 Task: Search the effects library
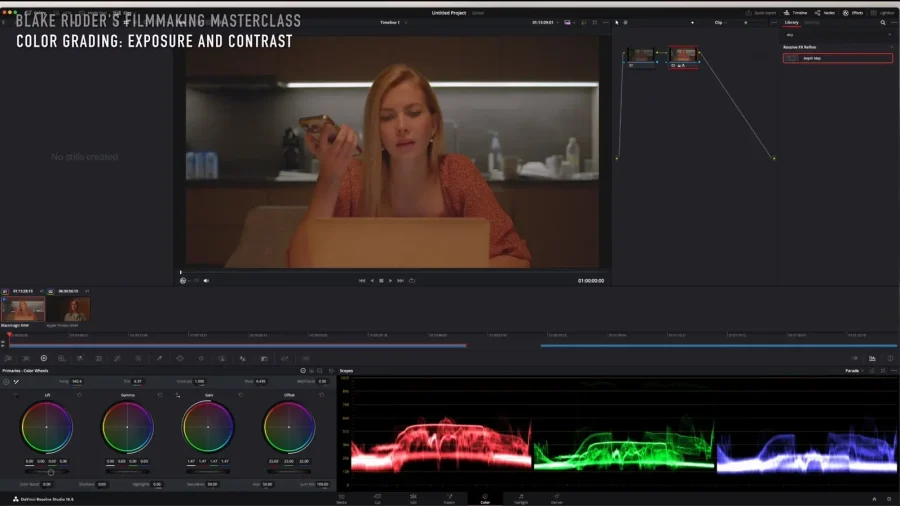[x=883, y=22]
